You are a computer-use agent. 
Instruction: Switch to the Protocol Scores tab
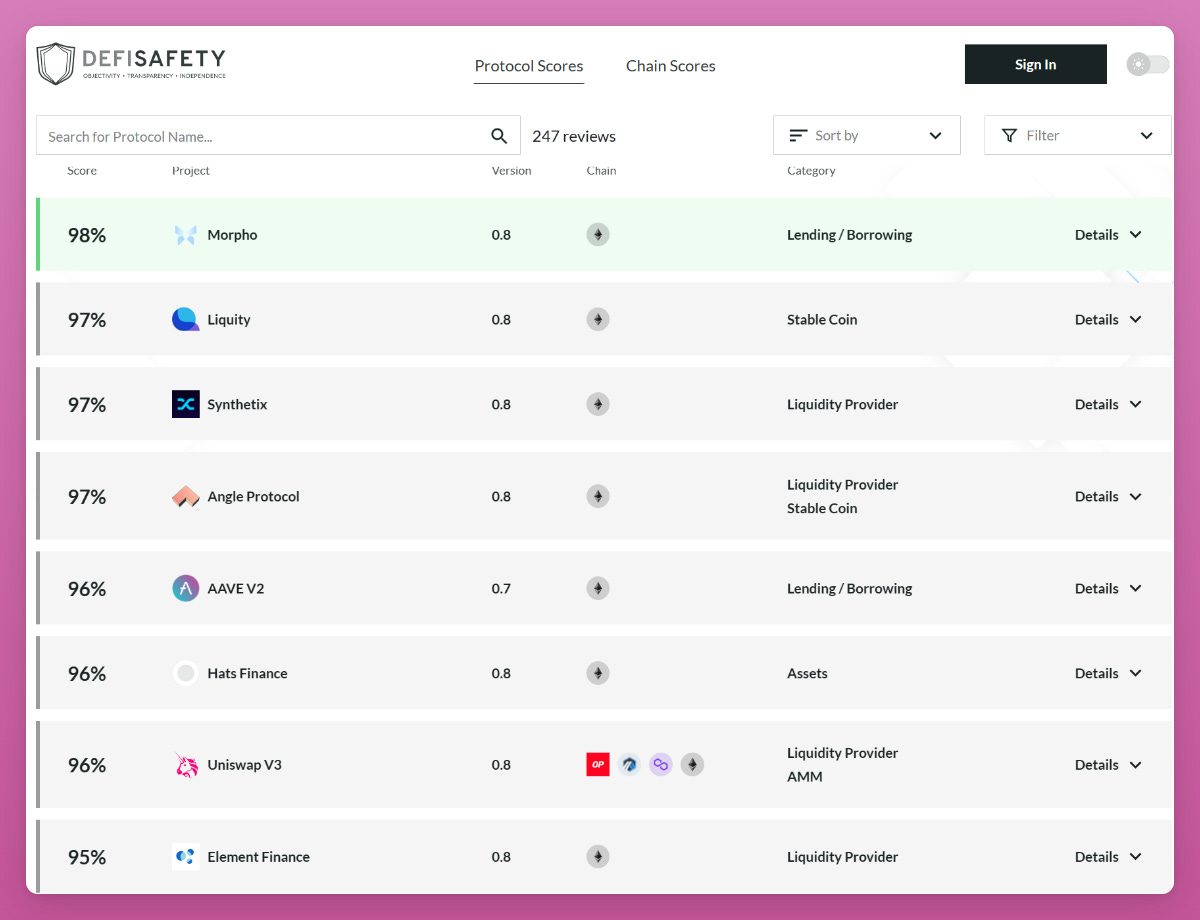point(529,66)
